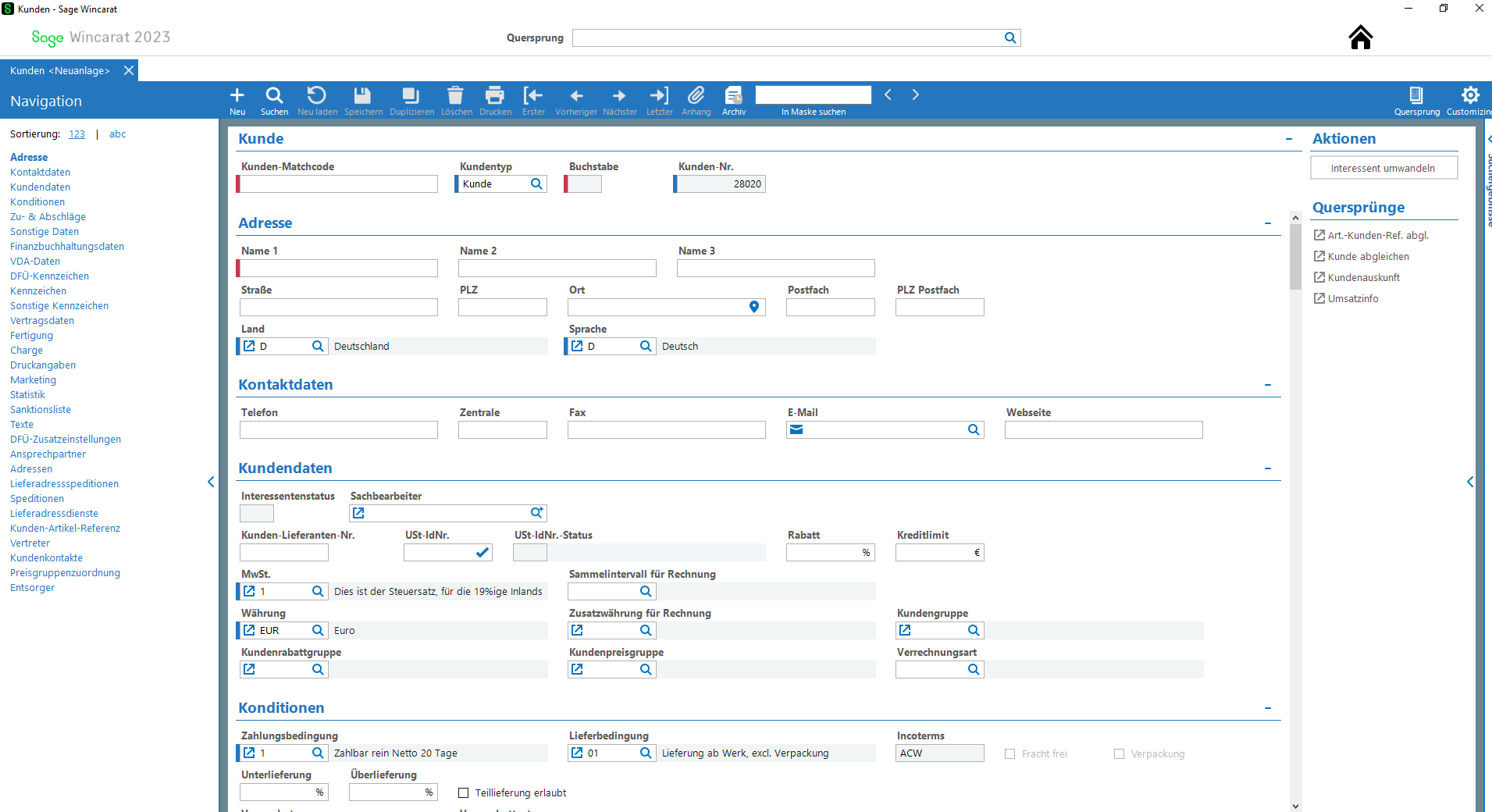1492x812 pixels.
Task: Click Interessent umwandeln button
Action: click(x=1383, y=168)
